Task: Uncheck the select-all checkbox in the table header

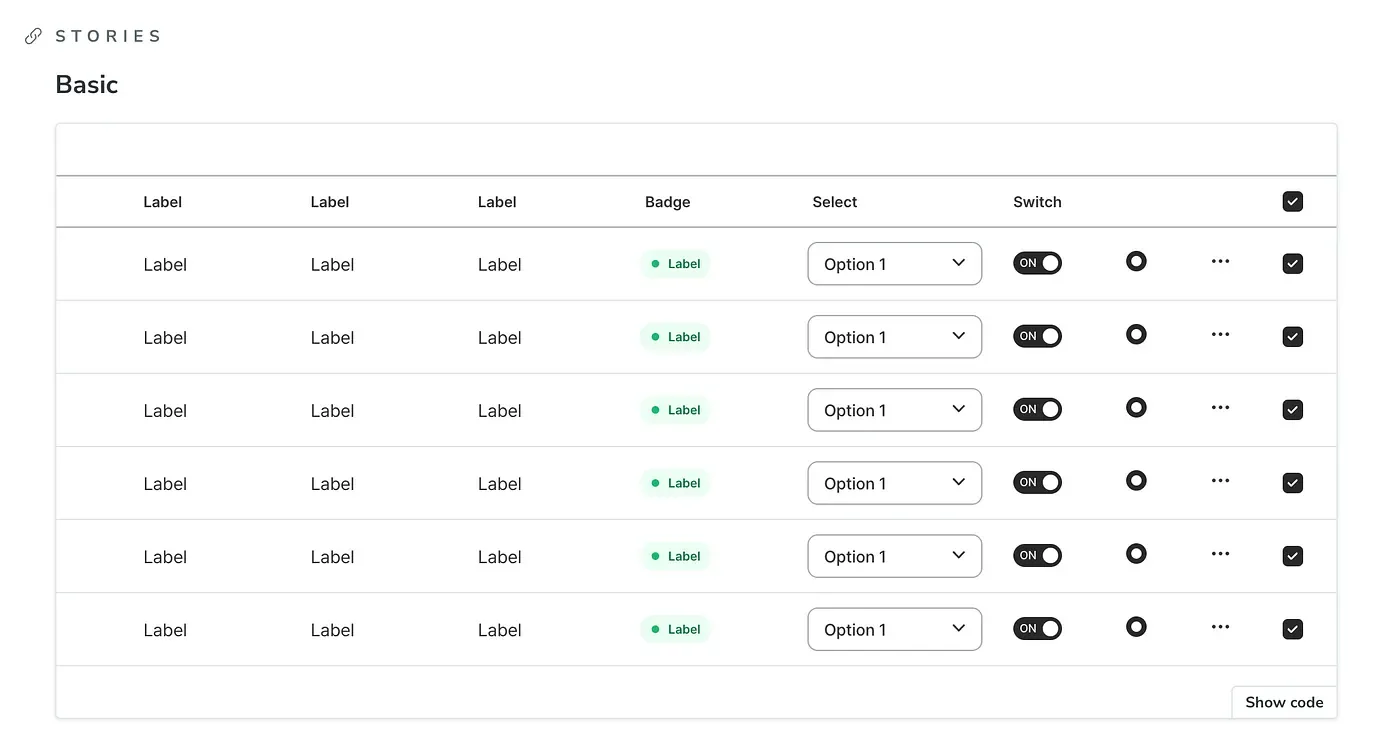Action: pyautogui.click(x=1293, y=202)
